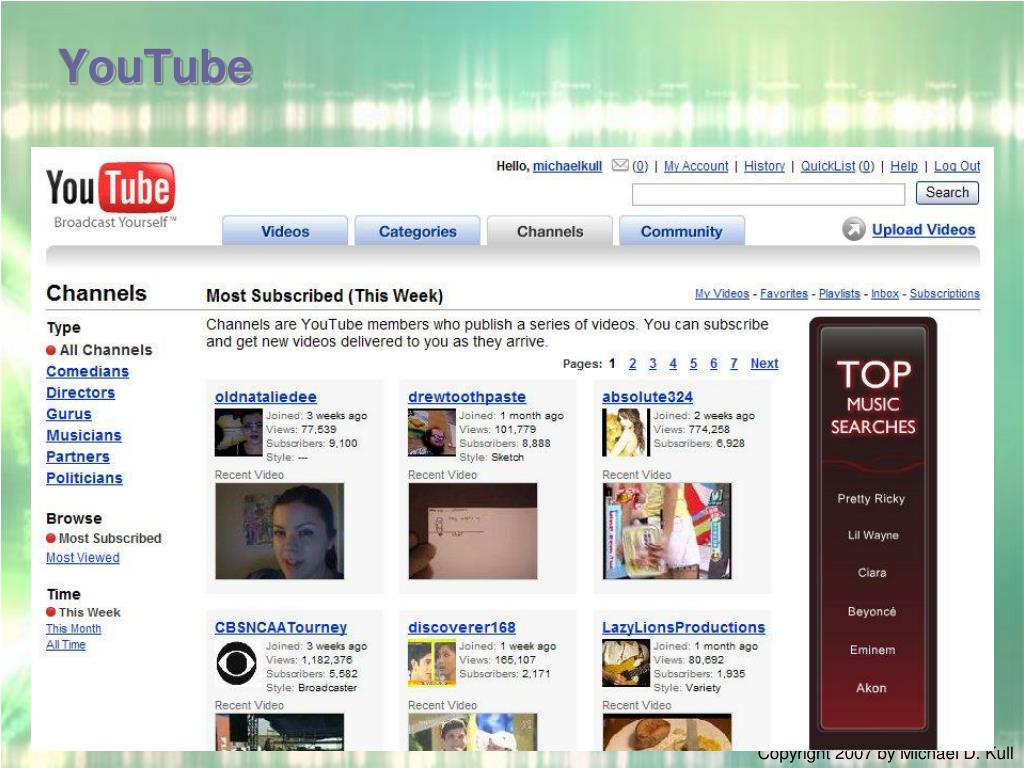Filter channels by Politicians
Screen dimensions: 1024x768
click(x=84, y=478)
